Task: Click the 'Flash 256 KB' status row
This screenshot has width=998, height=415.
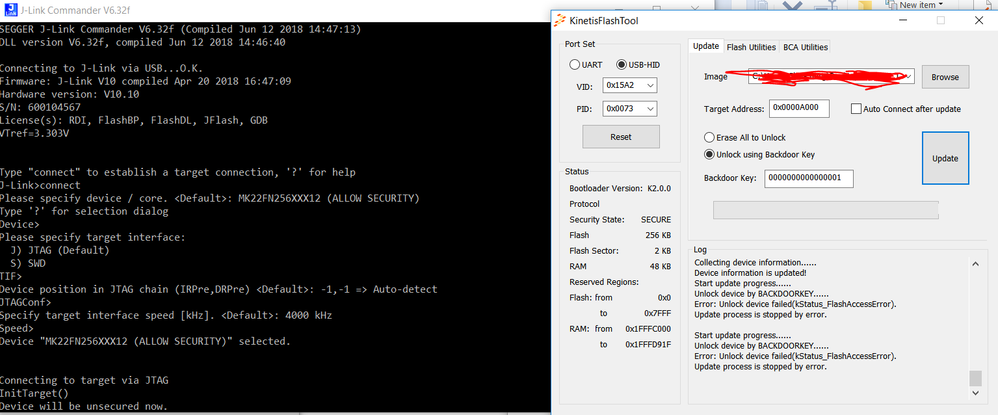Action: [620, 235]
